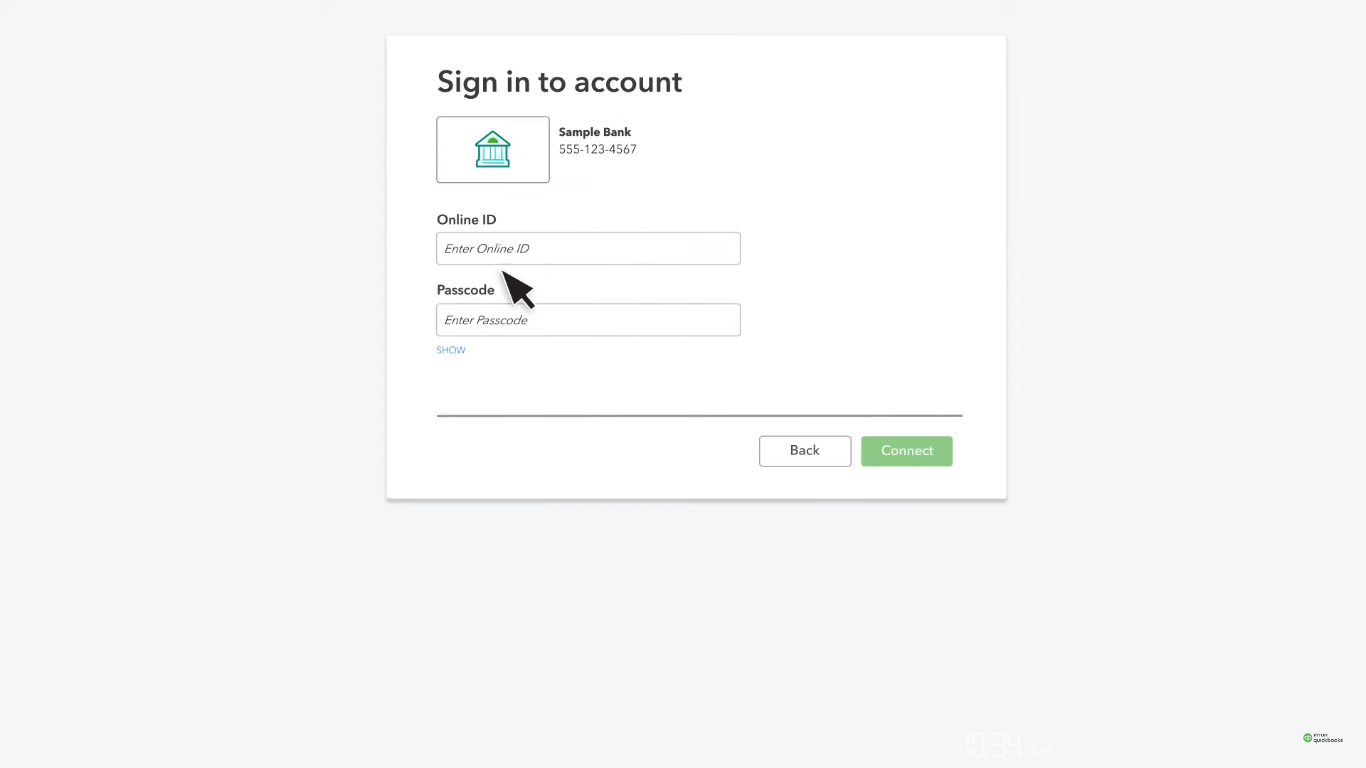Image resolution: width=1366 pixels, height=768 pixels.
Task: Toggle passcode visibility with the SHOW control
Action: (x=450, y=349)
